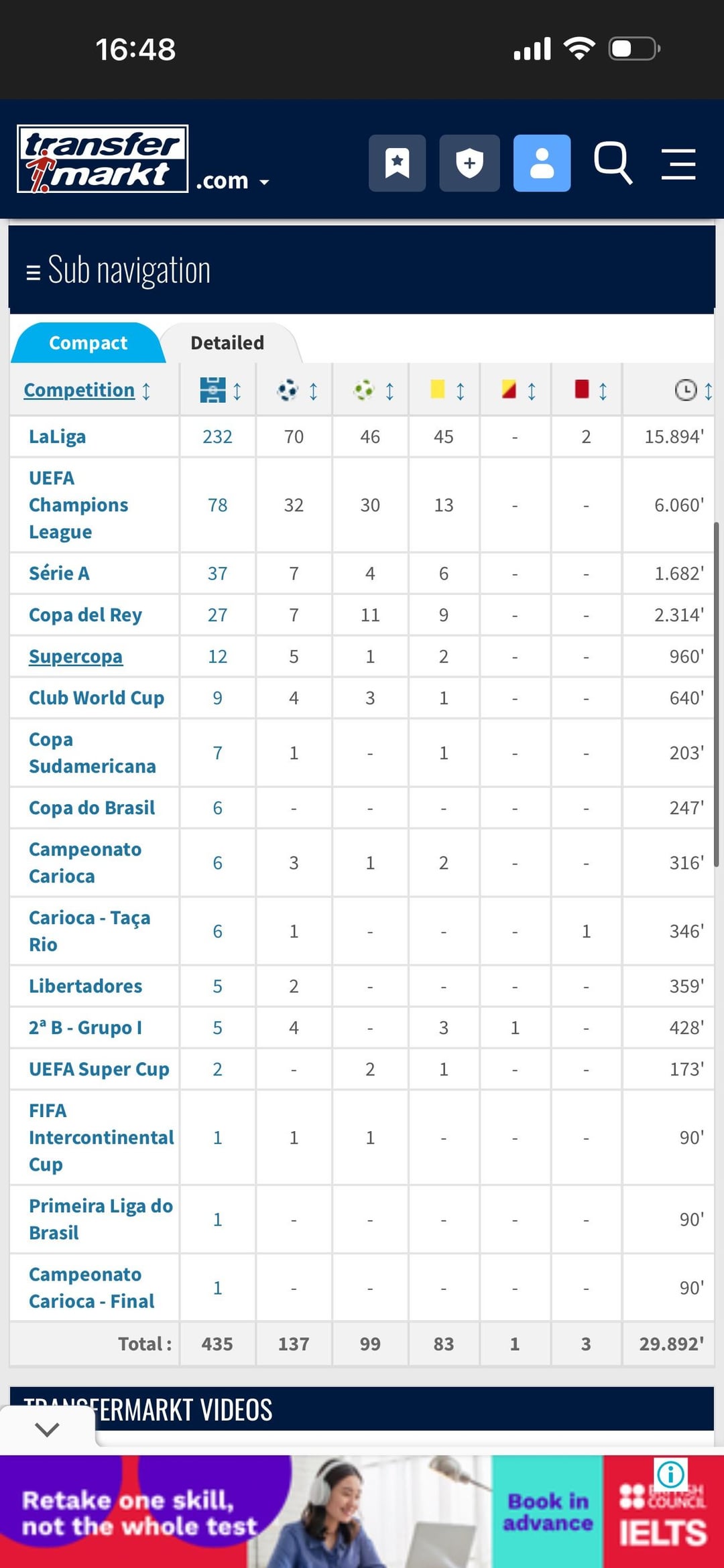Image resolution: width=724 pixels, height=1568 pixels.
Task: Open the .com domain dropdown
Action: [x=233, y=181]
